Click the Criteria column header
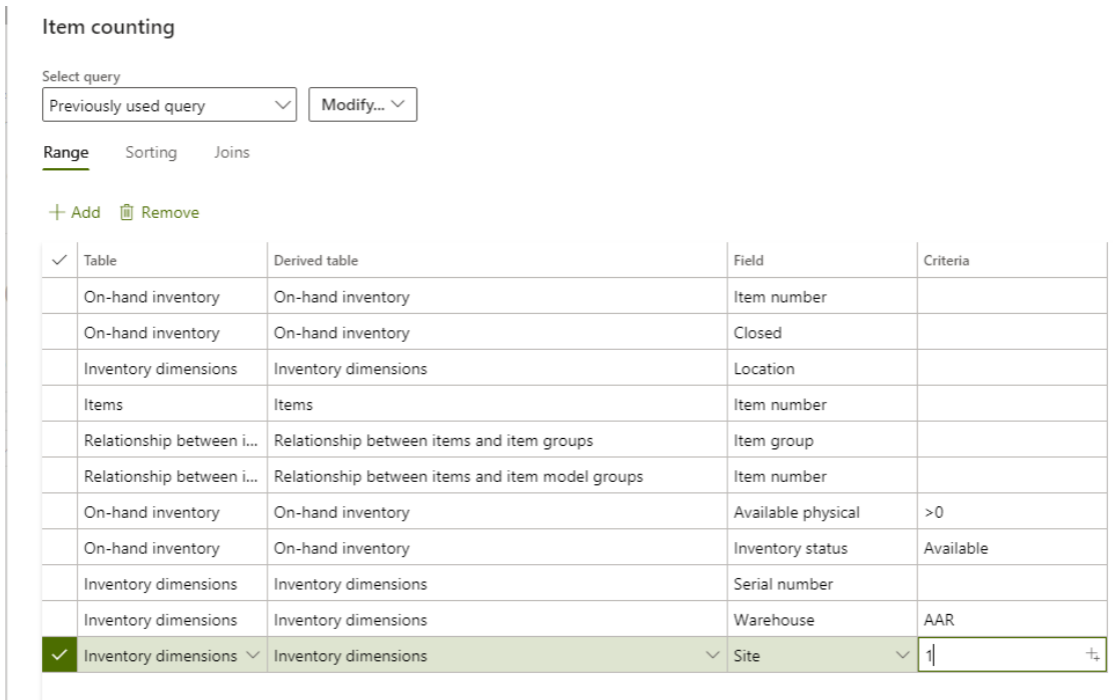Image resolution: width=1113 pixels, height=700 pixels. [x=1010, y=260]
